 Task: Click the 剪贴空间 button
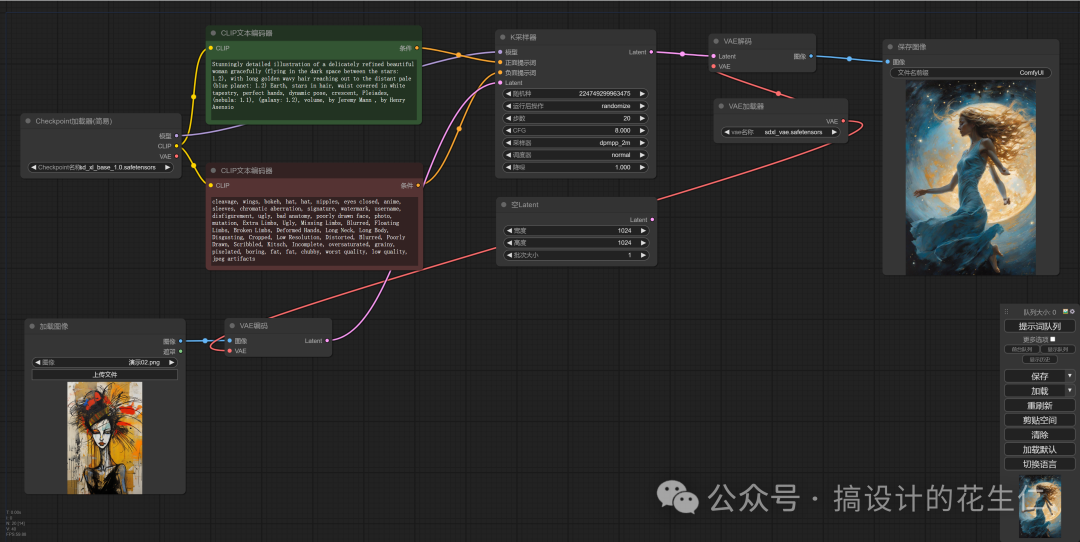pos(1039,420)
